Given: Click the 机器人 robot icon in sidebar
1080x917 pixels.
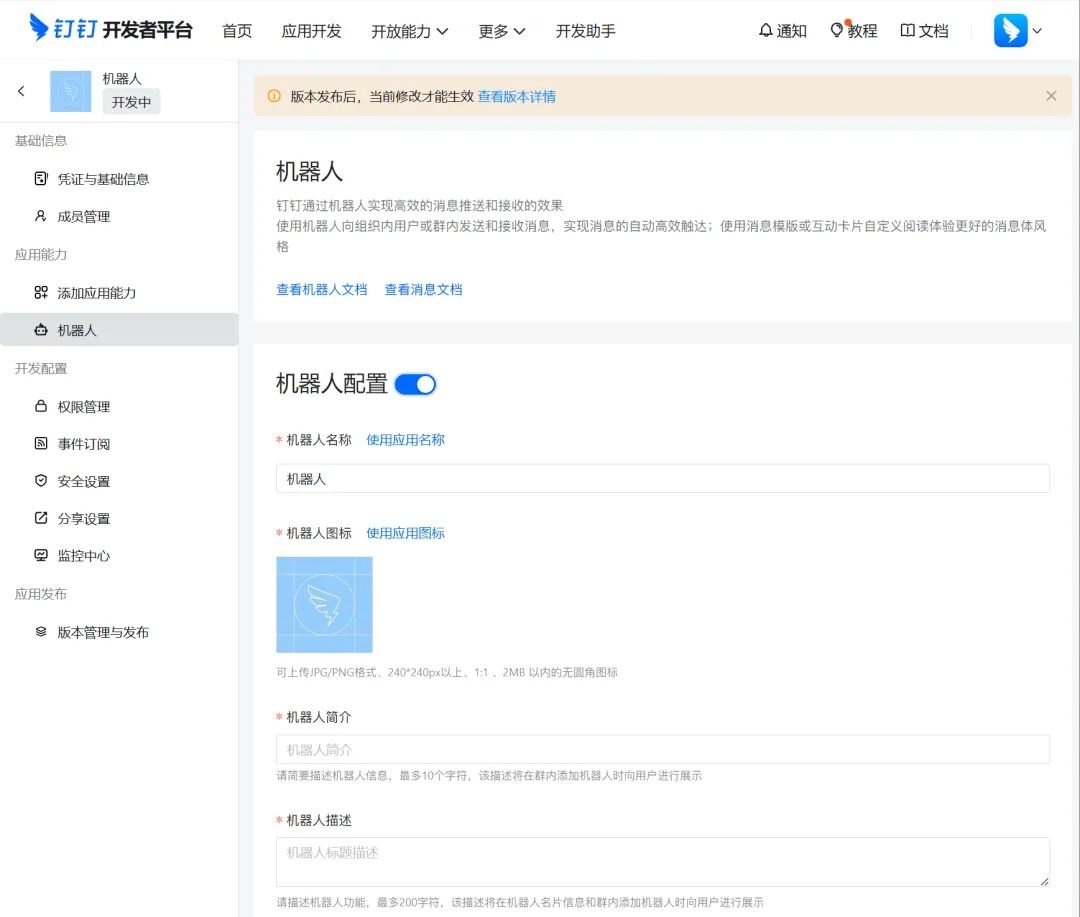Looking at the screenshot, I should (x=41, y=330).
